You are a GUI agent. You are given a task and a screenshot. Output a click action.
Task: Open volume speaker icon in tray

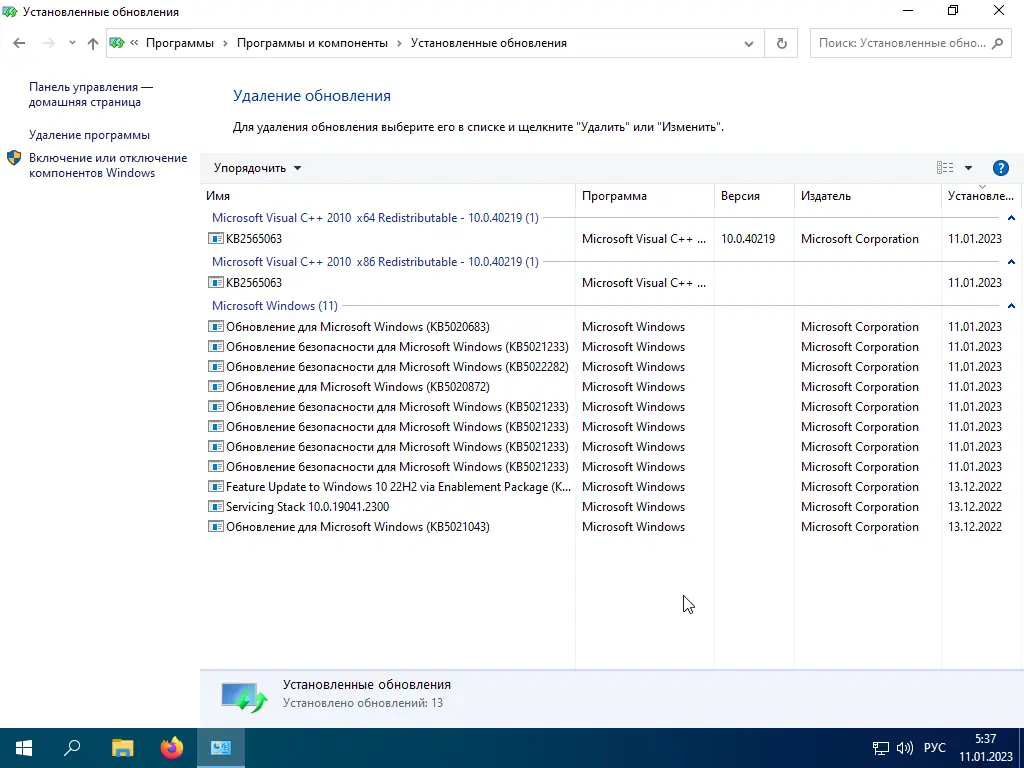click(x=904, y=748)
